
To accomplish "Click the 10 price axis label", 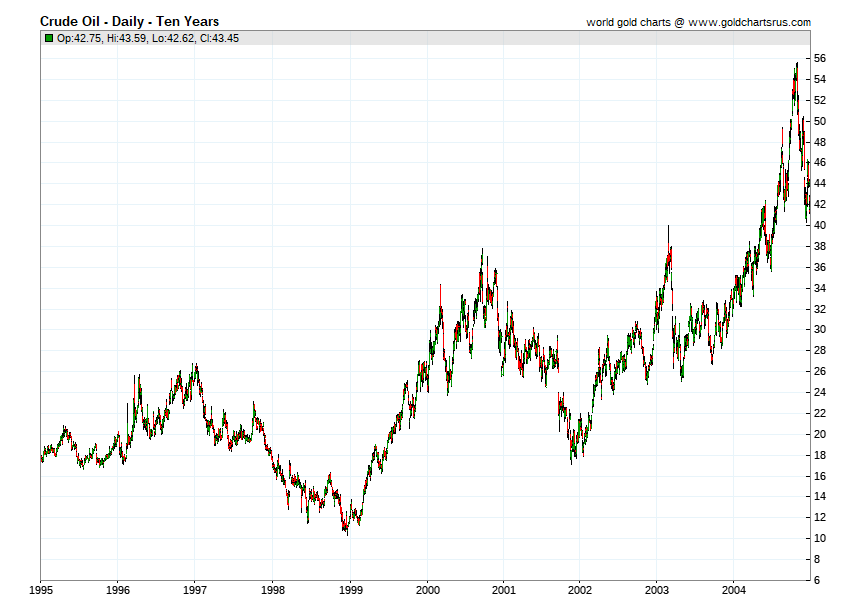I will (x=820, y=538).
